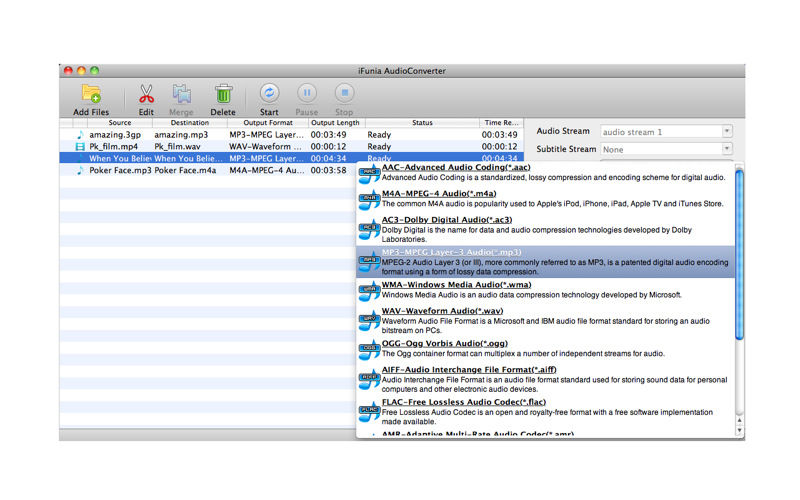
Task: Choose AC3-Dolby Digital Audio format
Action: coord(446,220)
